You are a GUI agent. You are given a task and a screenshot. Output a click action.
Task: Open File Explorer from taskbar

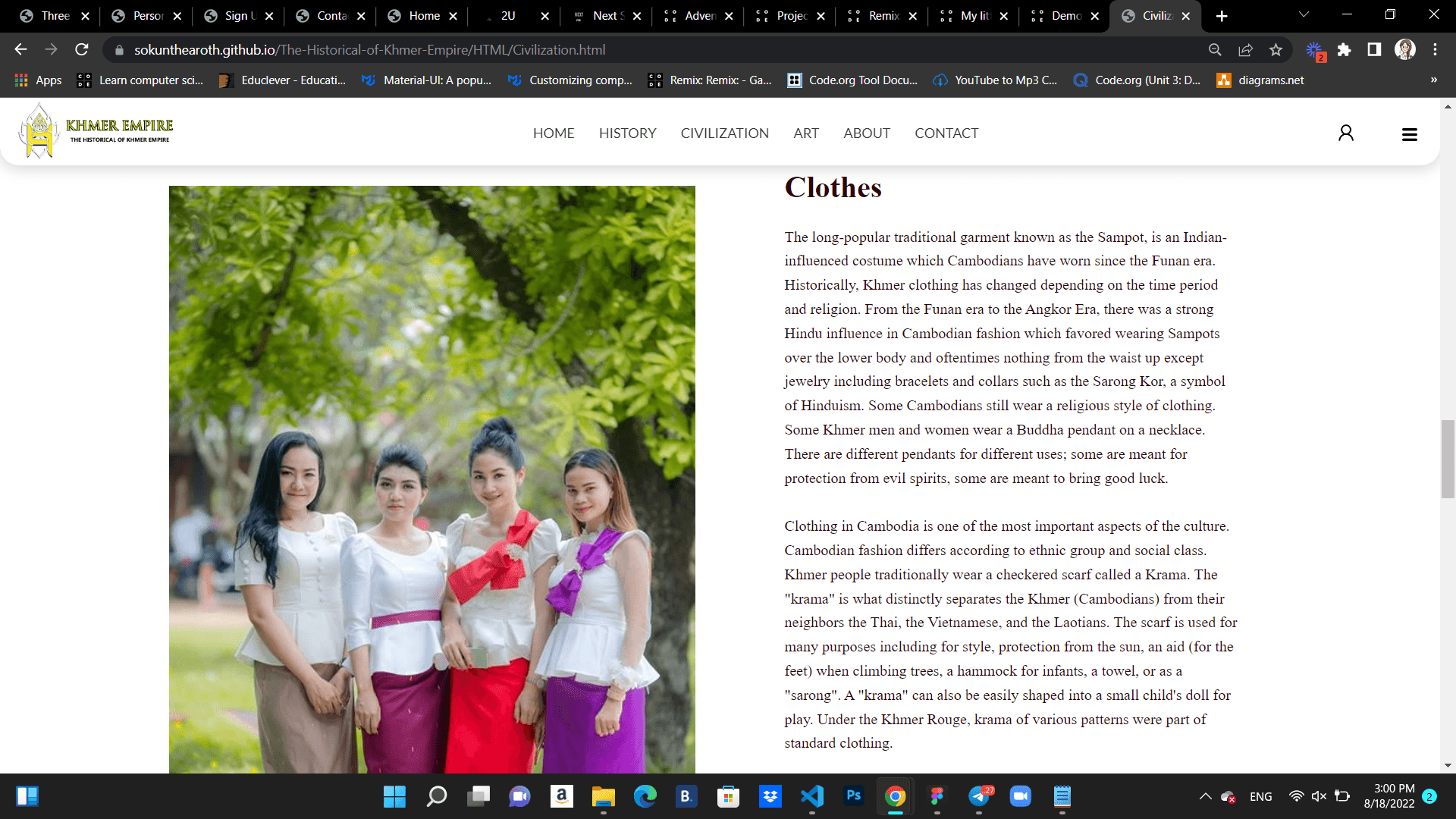604,796
